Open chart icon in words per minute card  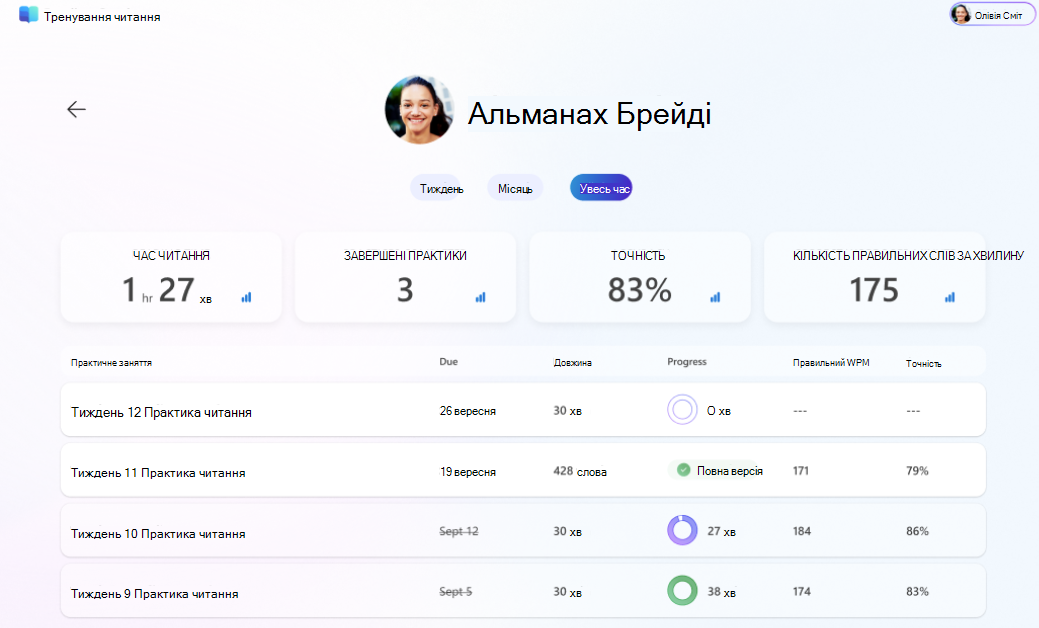click(950, 297)
